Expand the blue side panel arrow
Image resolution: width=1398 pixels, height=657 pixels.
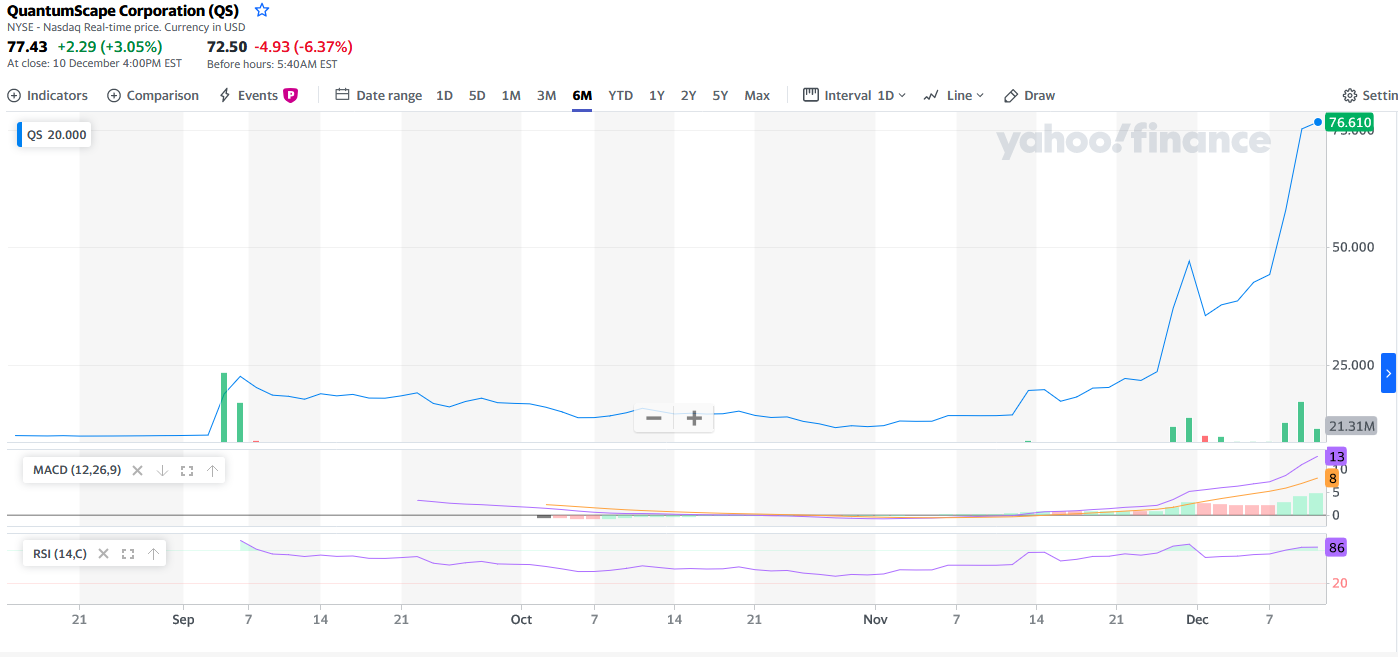click(1388, 373)
